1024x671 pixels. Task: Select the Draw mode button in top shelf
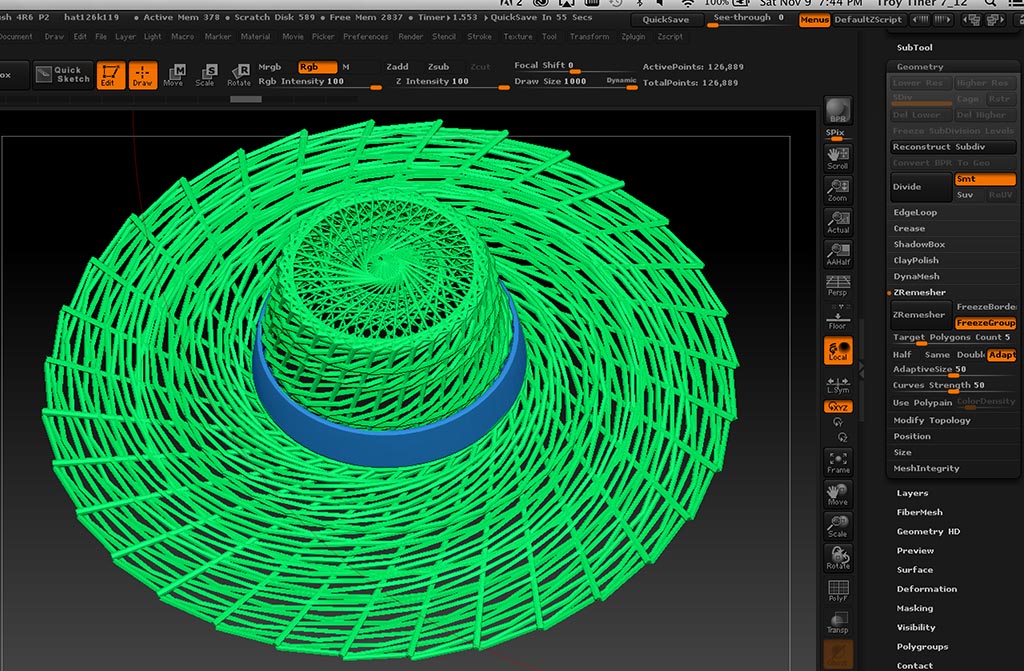coord(142,75)
